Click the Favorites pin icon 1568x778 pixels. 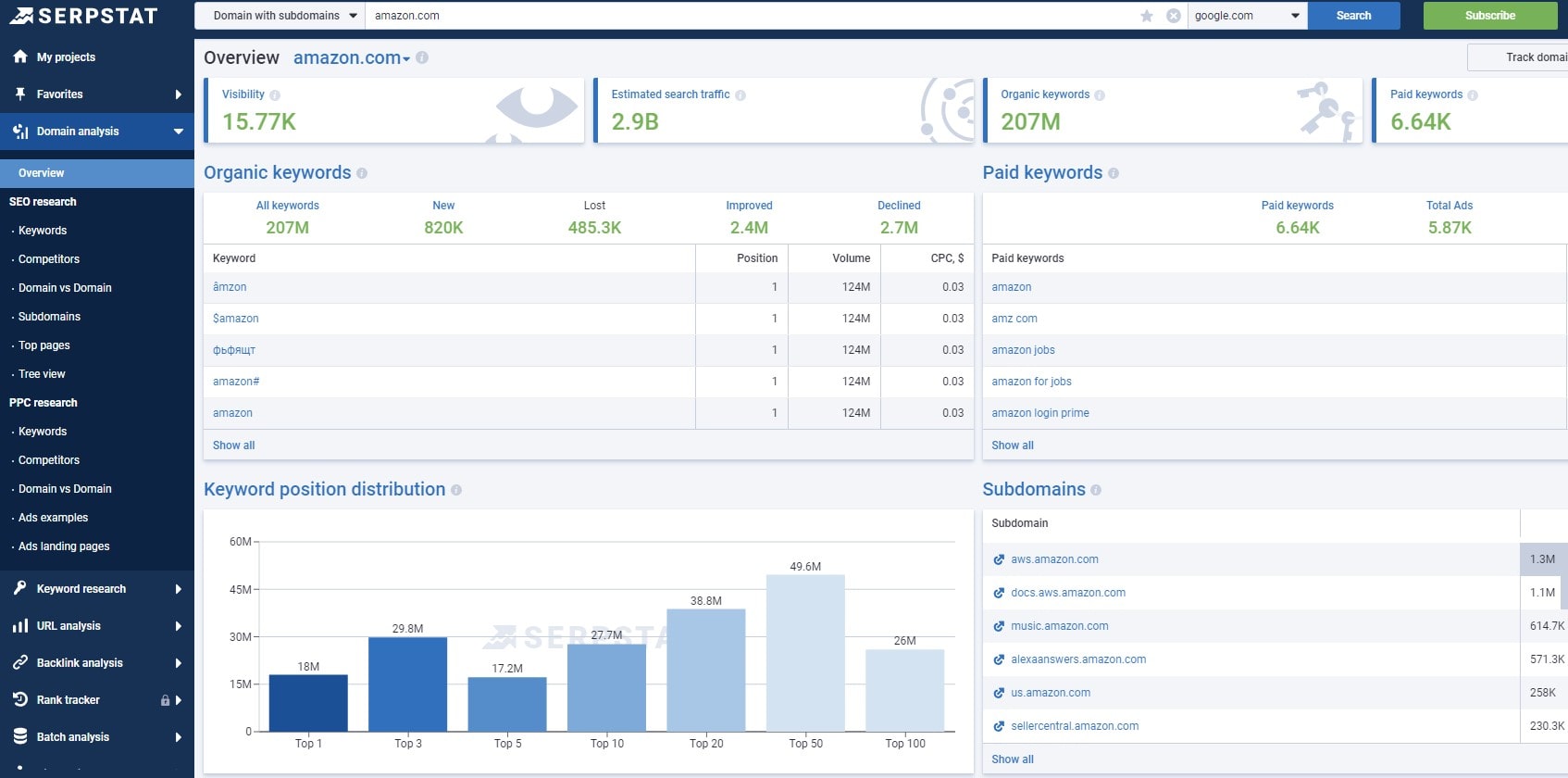point(20,94)
